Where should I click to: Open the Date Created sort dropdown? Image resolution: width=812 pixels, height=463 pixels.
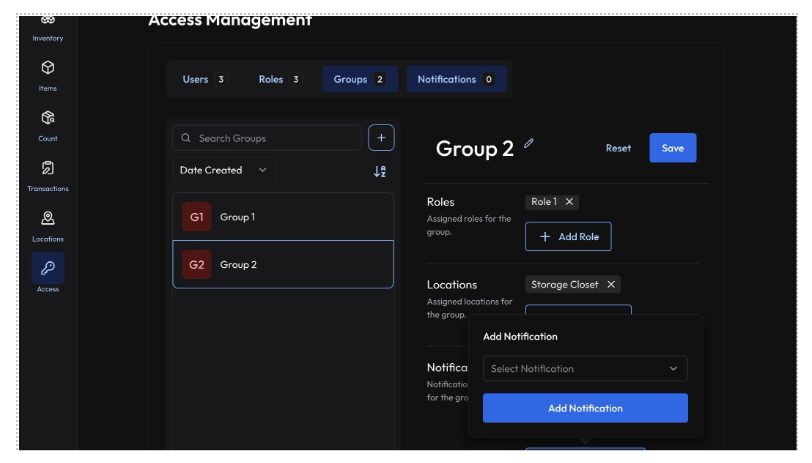pyautogui.click(x=224, y=170)
